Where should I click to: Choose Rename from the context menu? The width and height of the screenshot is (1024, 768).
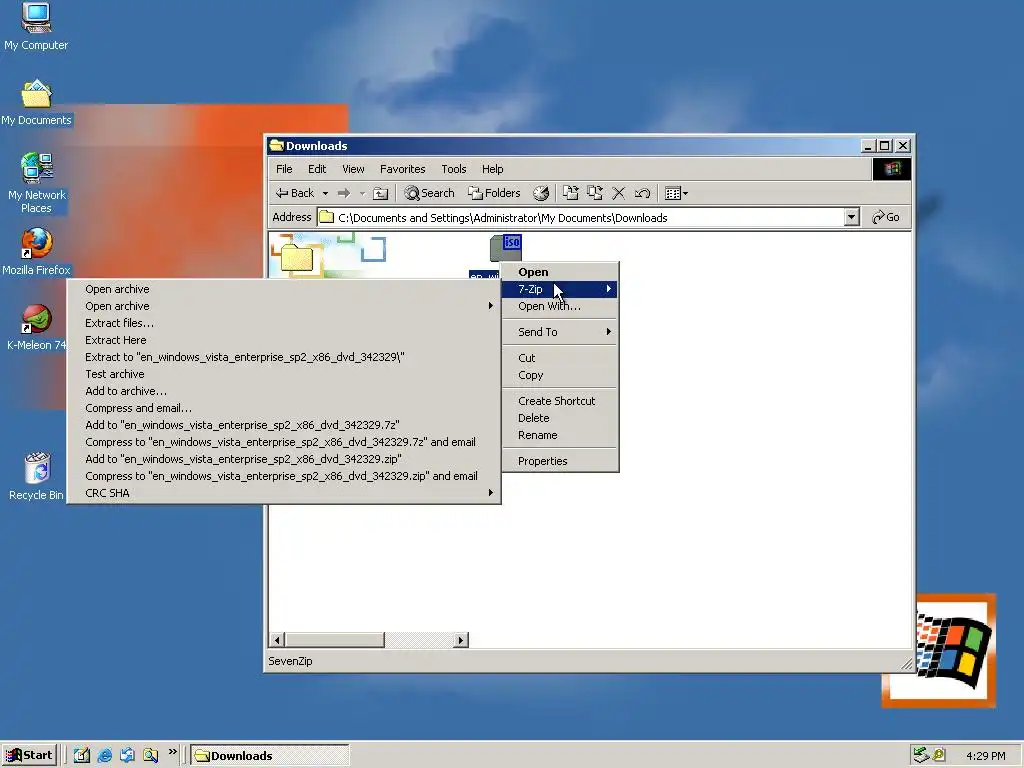[x=560, y=435]
